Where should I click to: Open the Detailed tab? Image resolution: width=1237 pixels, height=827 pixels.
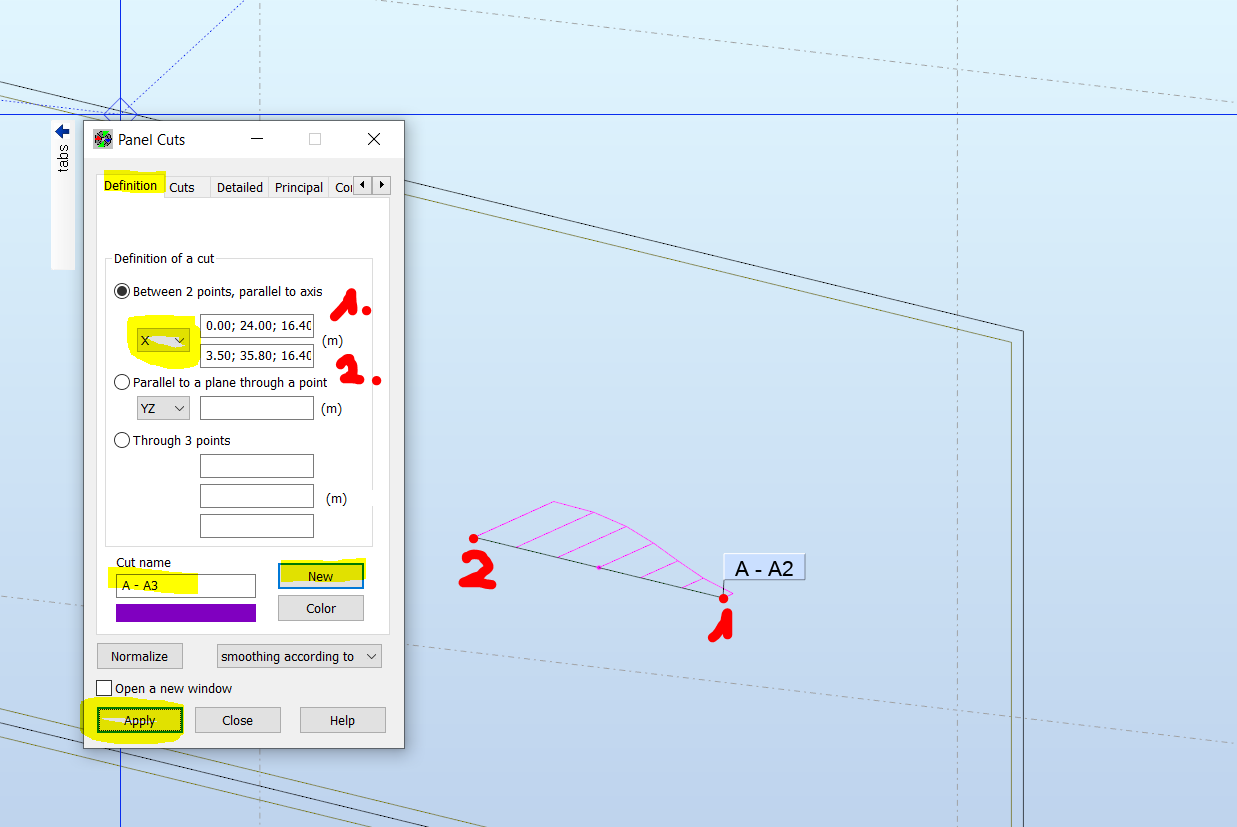coord(239,187)
